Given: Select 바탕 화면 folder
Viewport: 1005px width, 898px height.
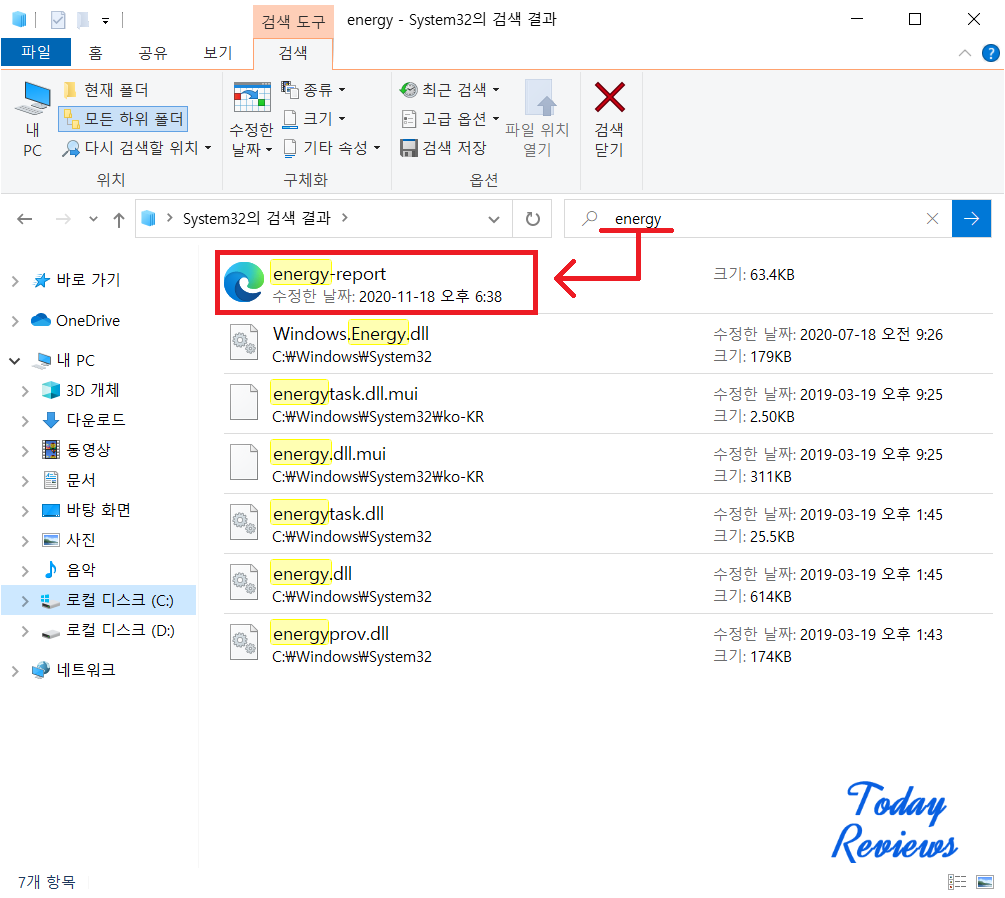Looking at the screenshot, I should pos(98,510).
